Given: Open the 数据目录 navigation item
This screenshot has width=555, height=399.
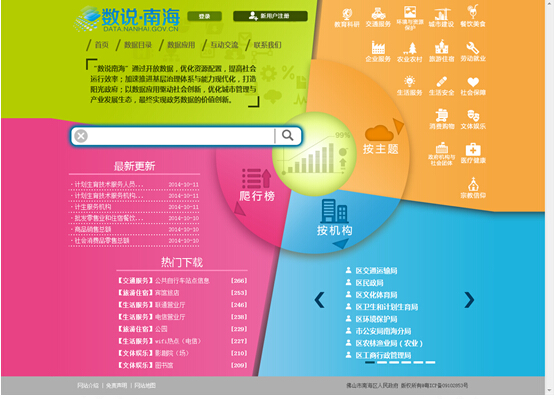Looking at the screenshot, I should [138, 45].
